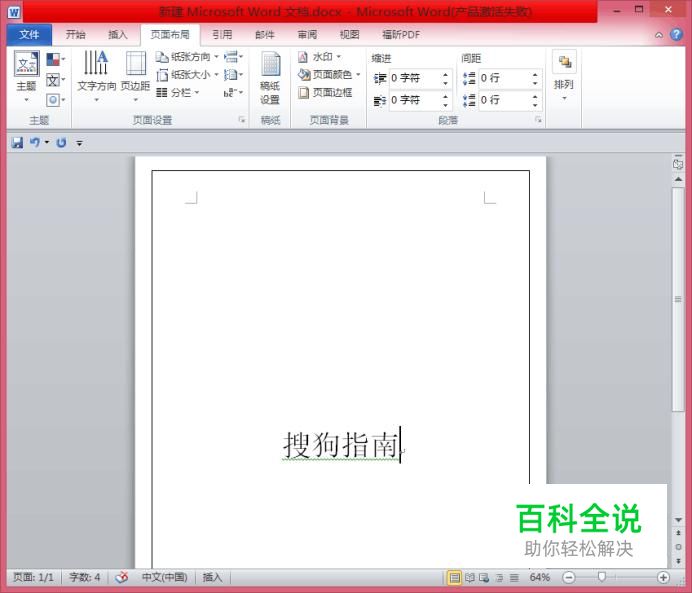Click the proofing errors icon in status bar
This screenshot has height=593, width=692.
click(121, 577)
